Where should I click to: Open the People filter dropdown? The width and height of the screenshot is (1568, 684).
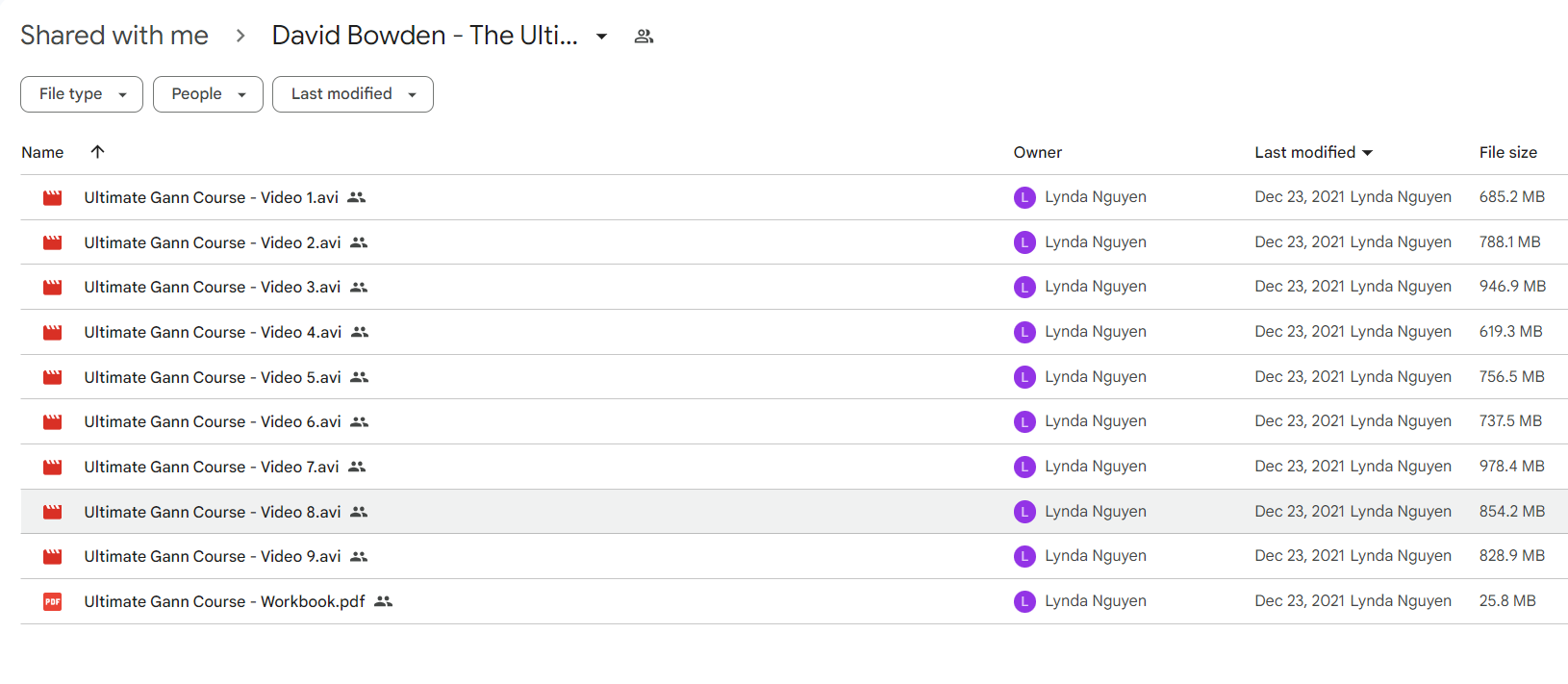pyautogui.click(x=208, y=94)
